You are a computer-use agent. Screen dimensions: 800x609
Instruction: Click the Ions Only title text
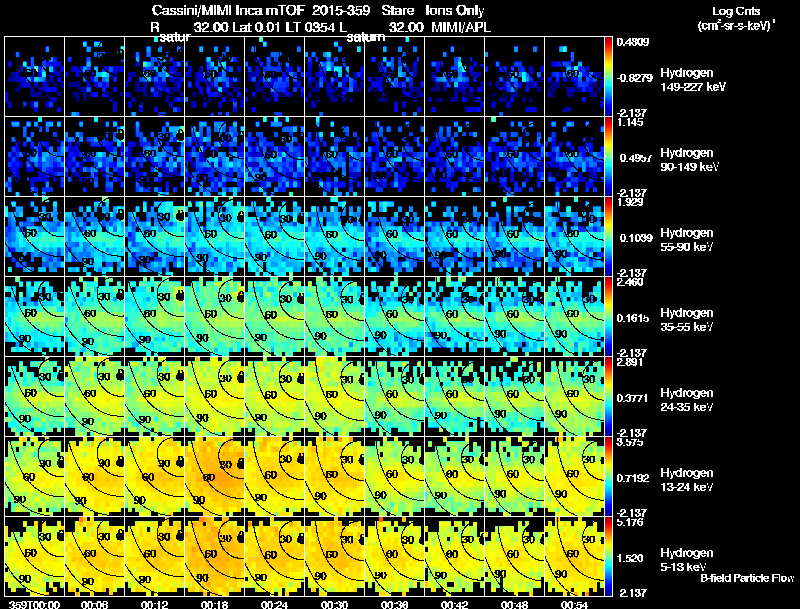[455, 11]
